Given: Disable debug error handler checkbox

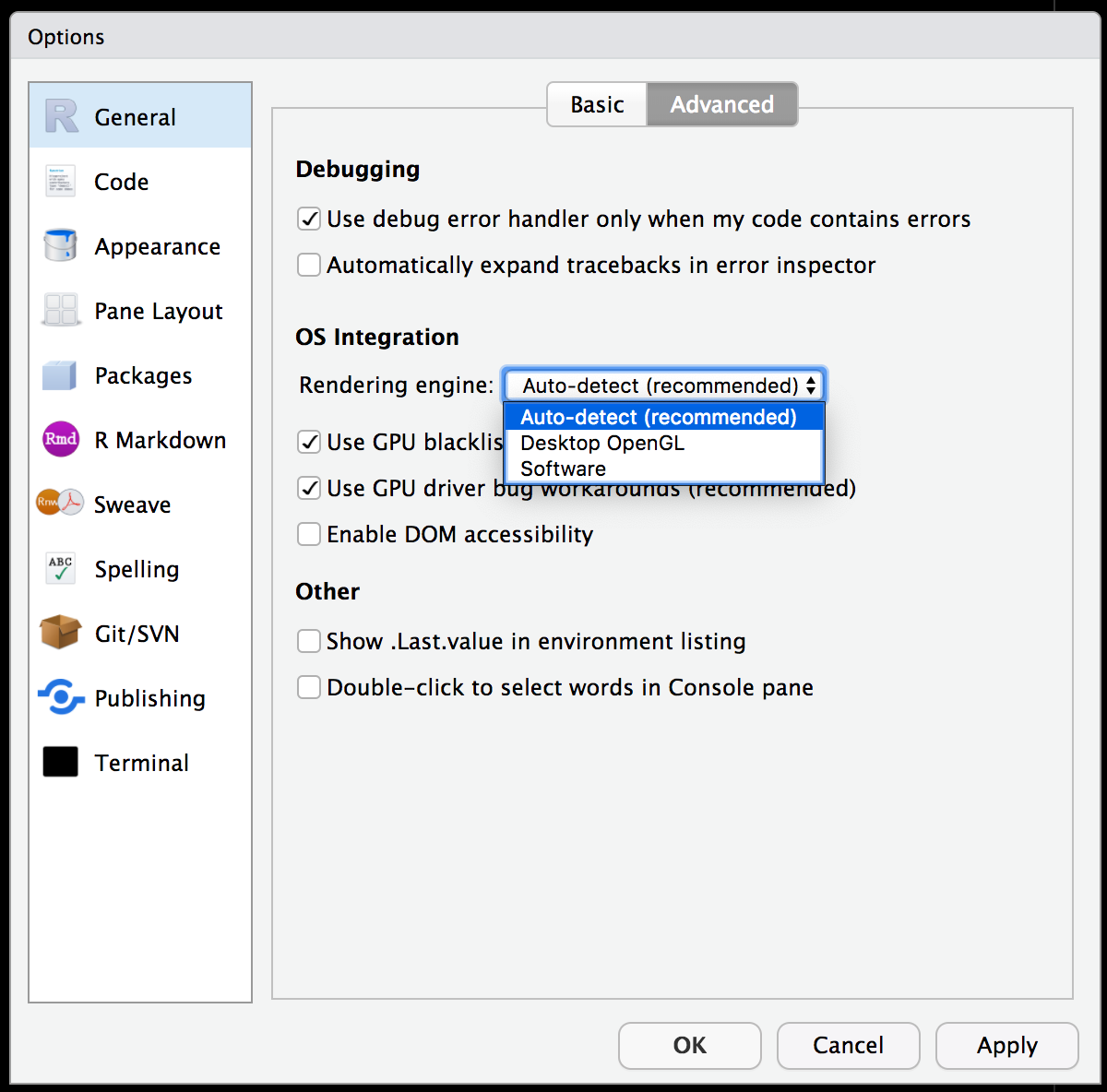Looking at the screenshot, I should click(309, 220).
